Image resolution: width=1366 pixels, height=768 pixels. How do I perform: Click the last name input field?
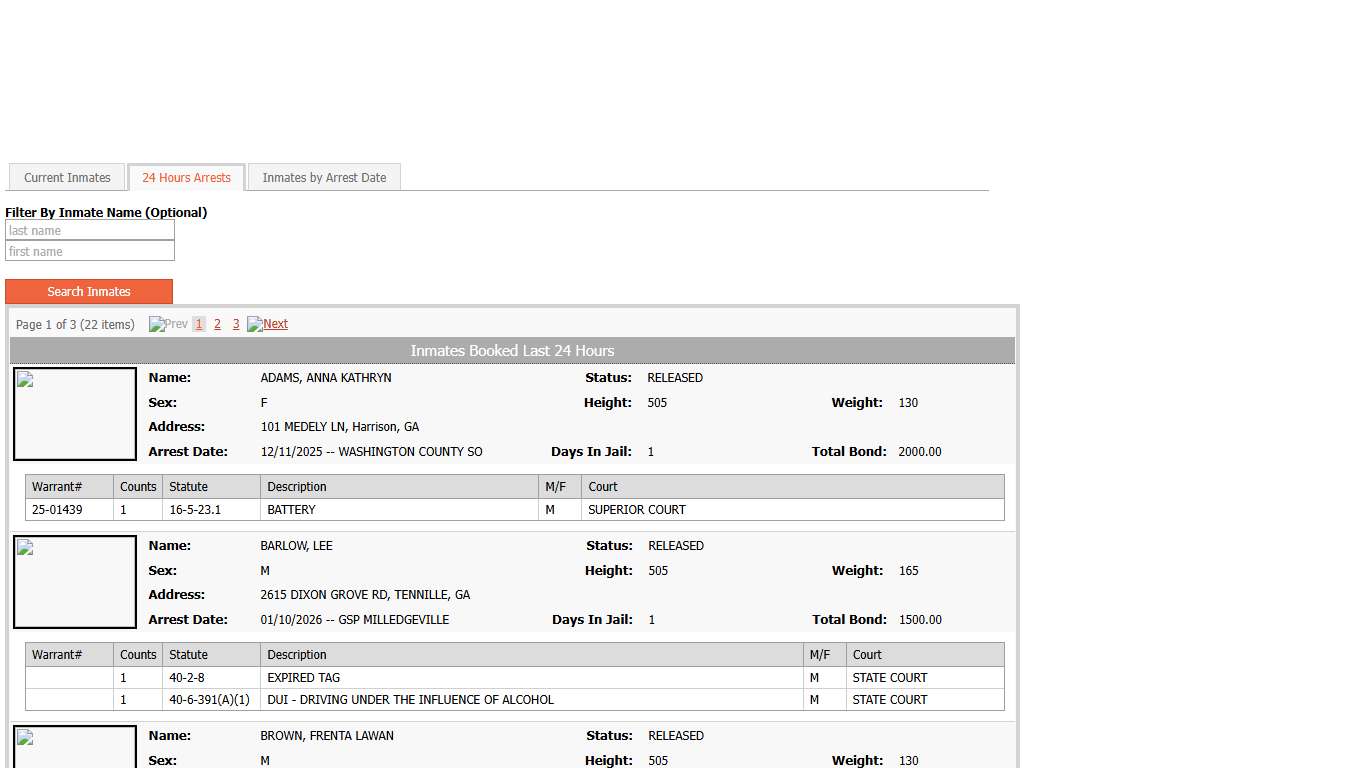coord(90,230)
